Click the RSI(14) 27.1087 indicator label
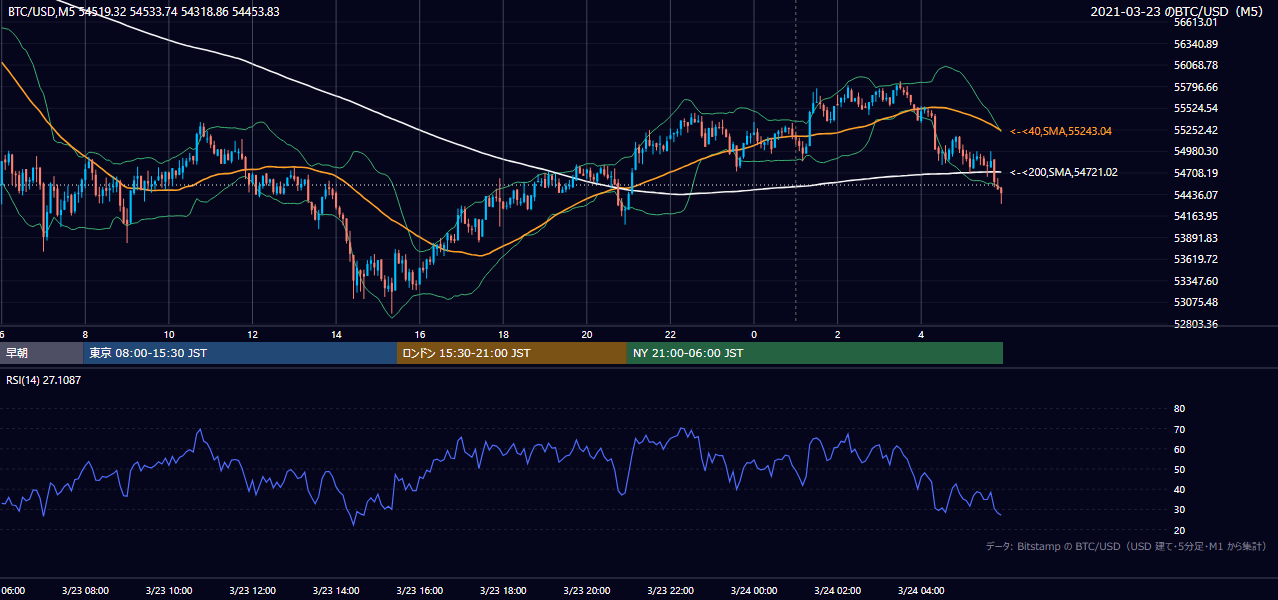1278x600 pixels. (44, 380)
